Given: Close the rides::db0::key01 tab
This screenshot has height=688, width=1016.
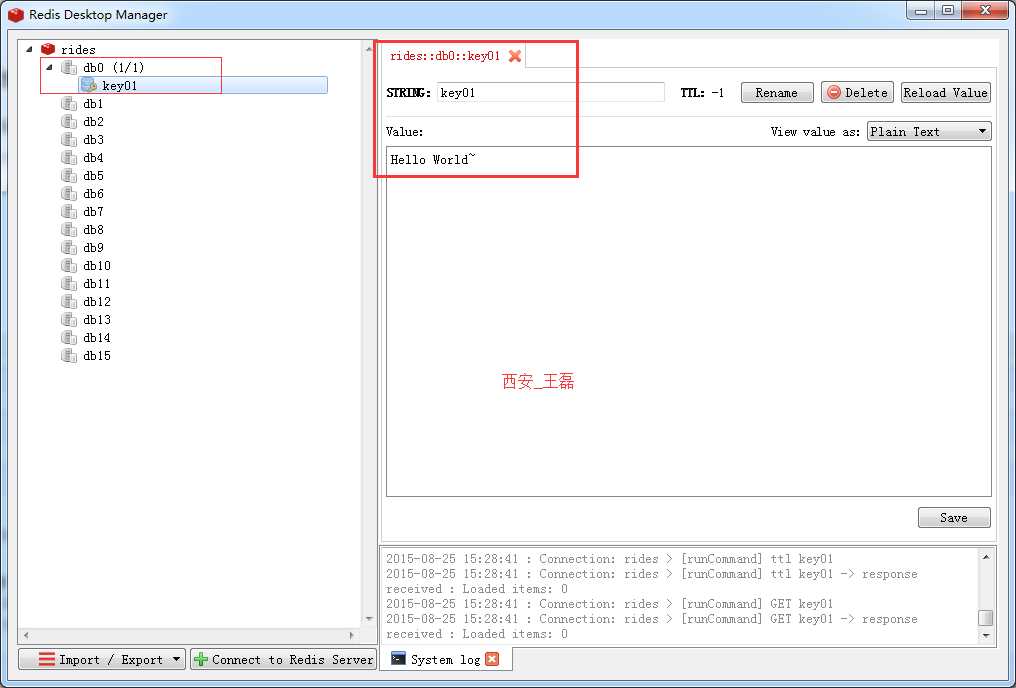Looking at the screenshot, I should pyautogui.click(x=515, y=56).
